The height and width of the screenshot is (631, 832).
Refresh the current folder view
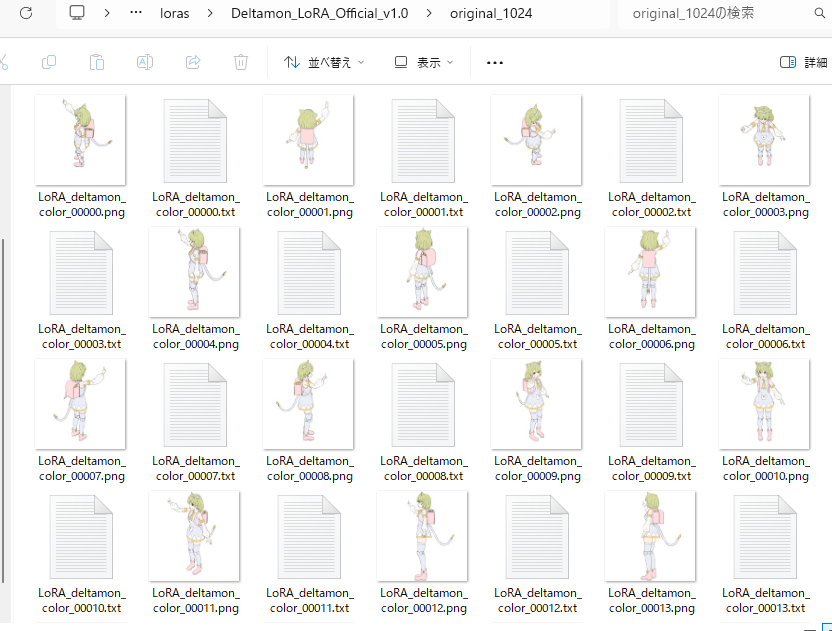click(26, 13)
